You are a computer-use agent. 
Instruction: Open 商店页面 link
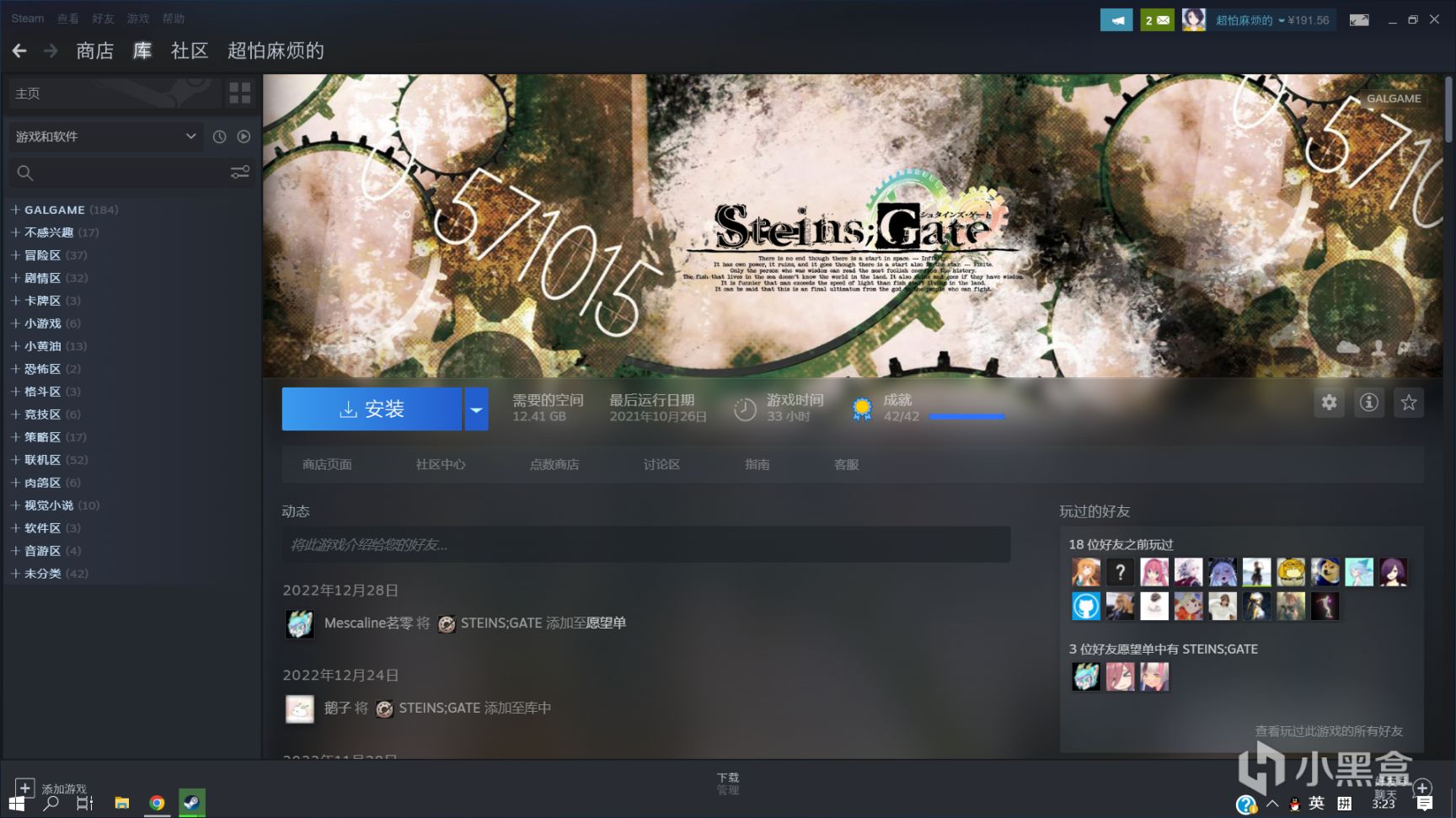coord(327,464)
